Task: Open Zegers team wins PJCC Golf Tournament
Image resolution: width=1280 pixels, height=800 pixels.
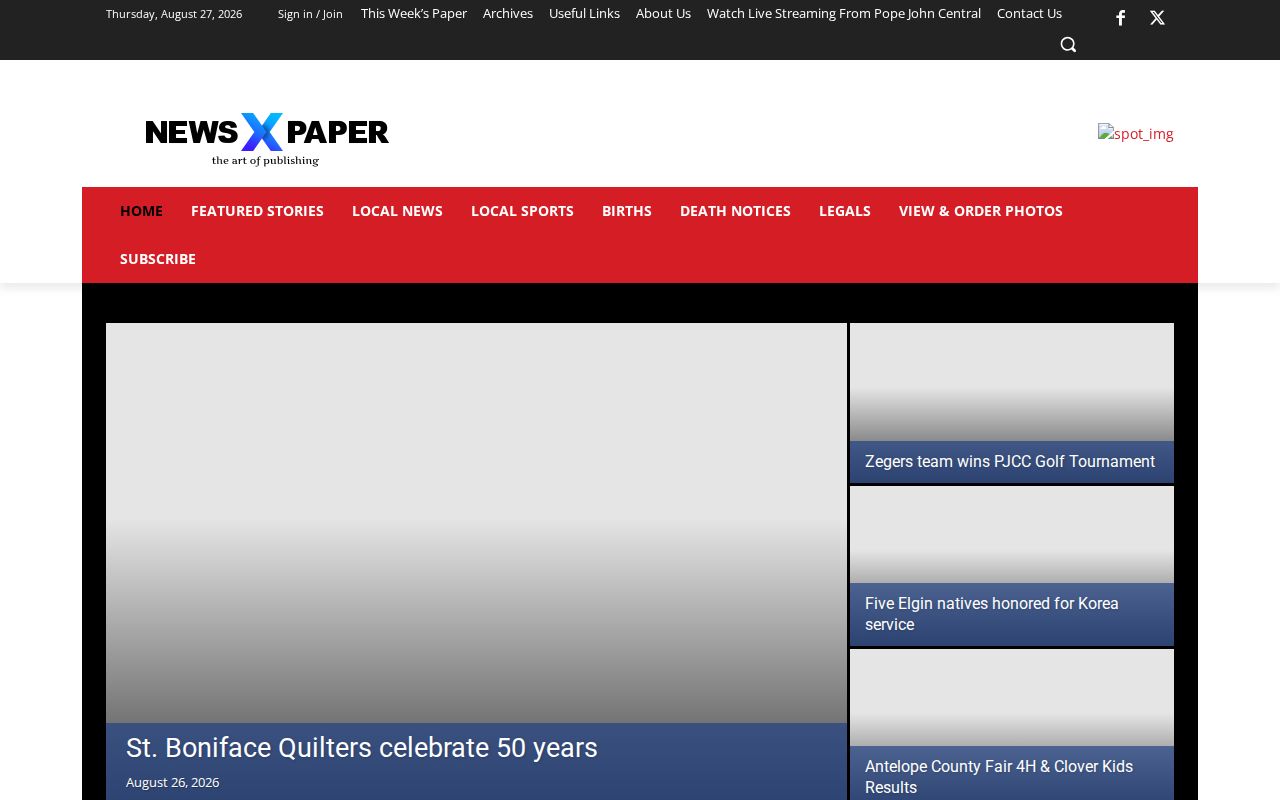Action: pos(1010,462)
